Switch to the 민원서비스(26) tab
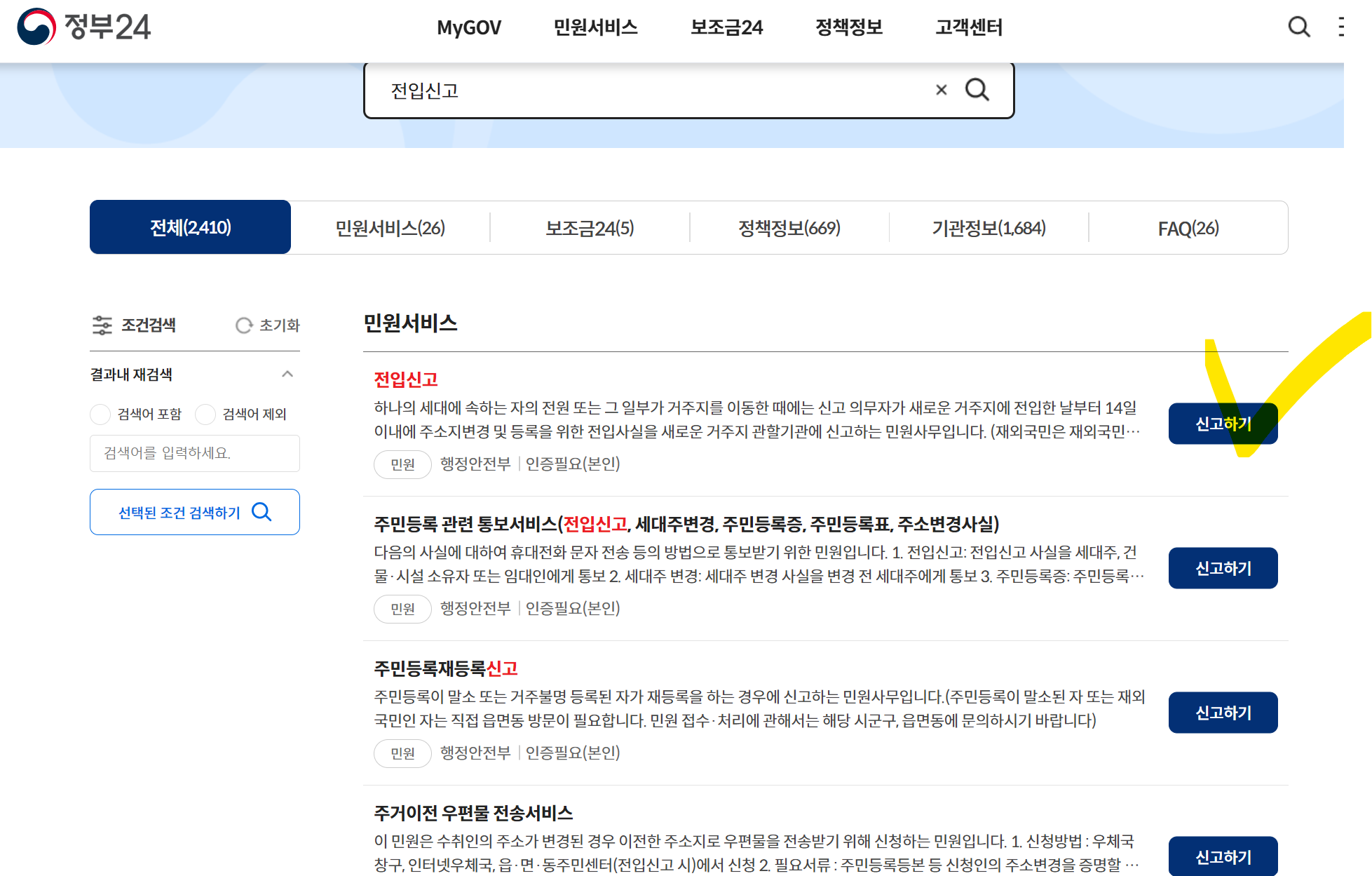The image size is (1372, 876). click(x=390, y=227)
